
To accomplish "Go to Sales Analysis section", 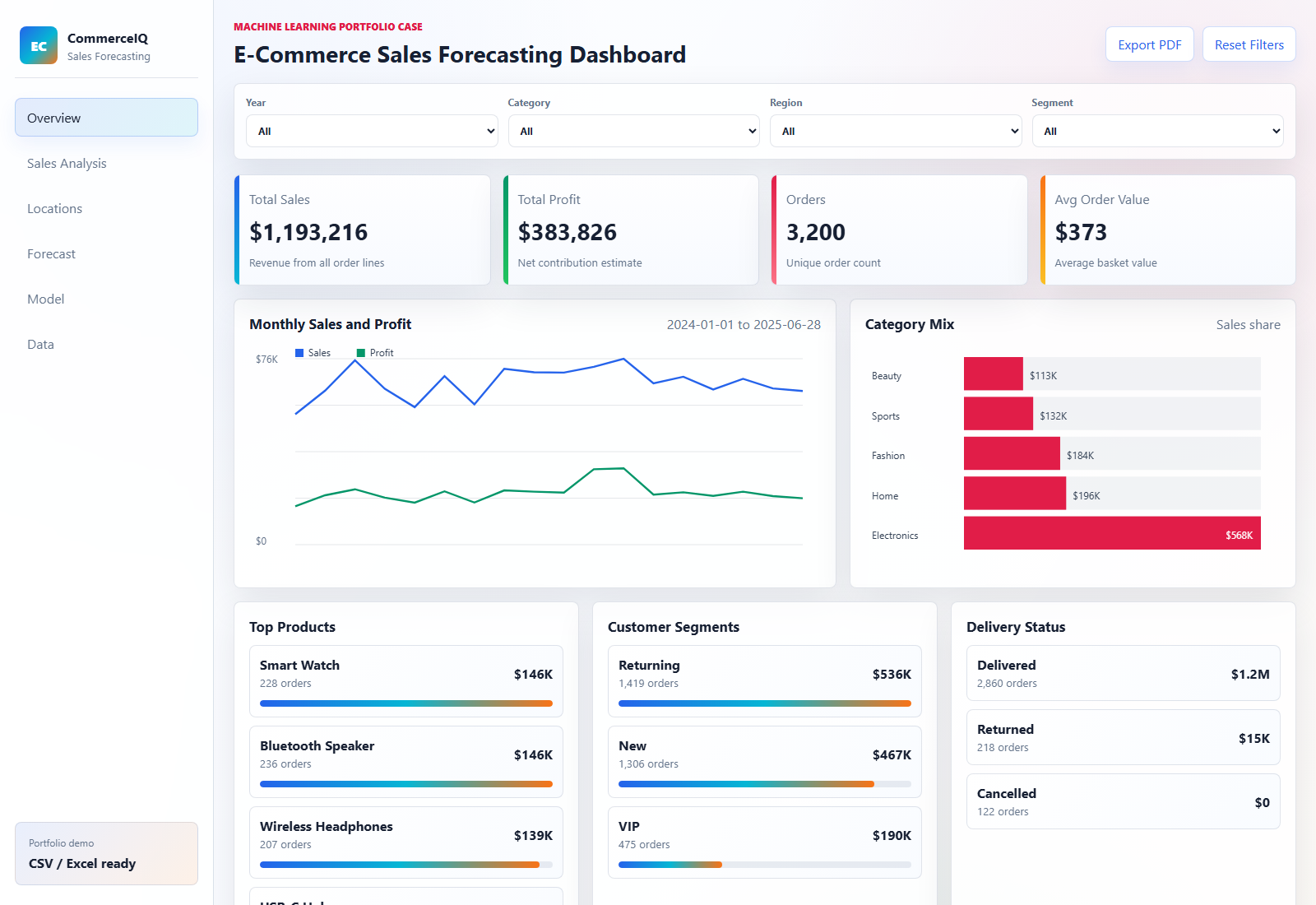I will tap(106, 163).
